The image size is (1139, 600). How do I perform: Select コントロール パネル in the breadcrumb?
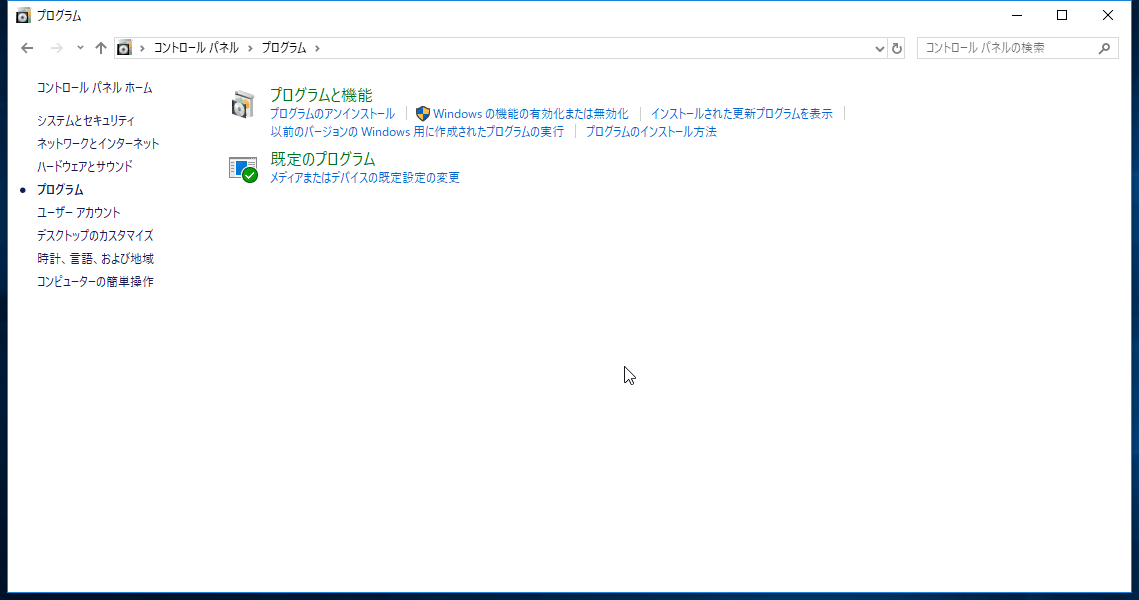pos(196,48)
